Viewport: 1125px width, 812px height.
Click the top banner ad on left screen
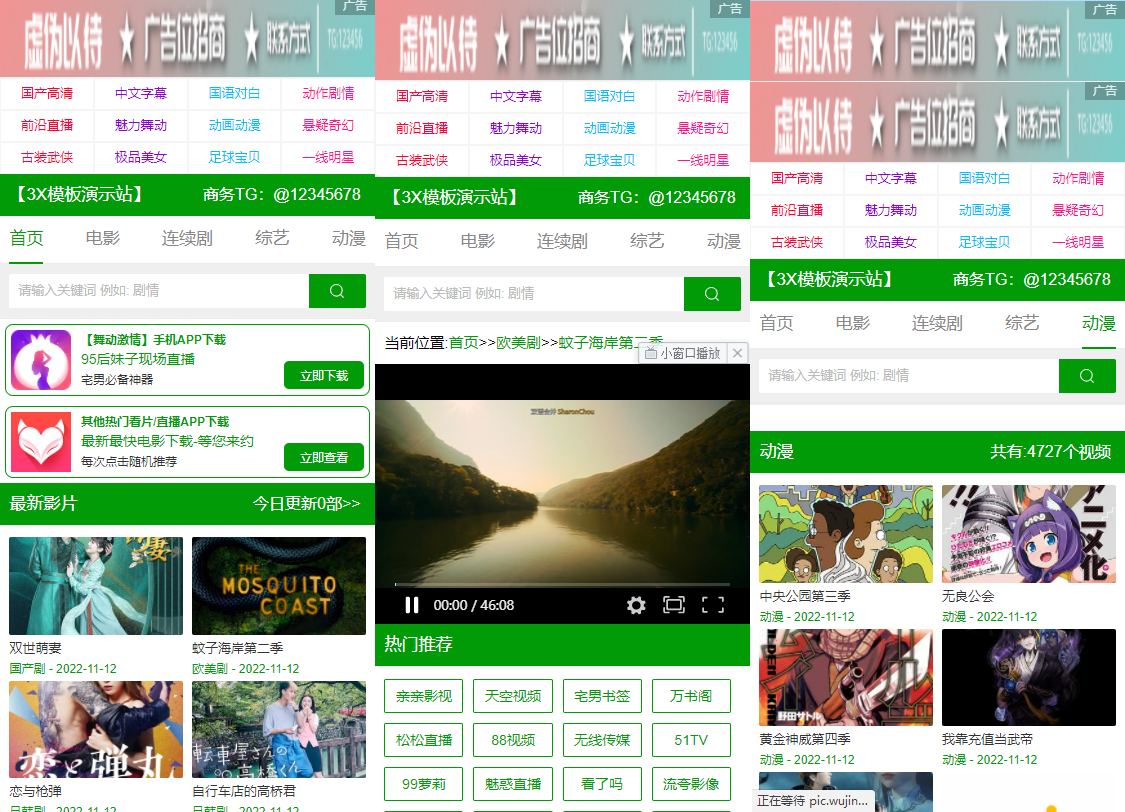click(x=187, y=38)
